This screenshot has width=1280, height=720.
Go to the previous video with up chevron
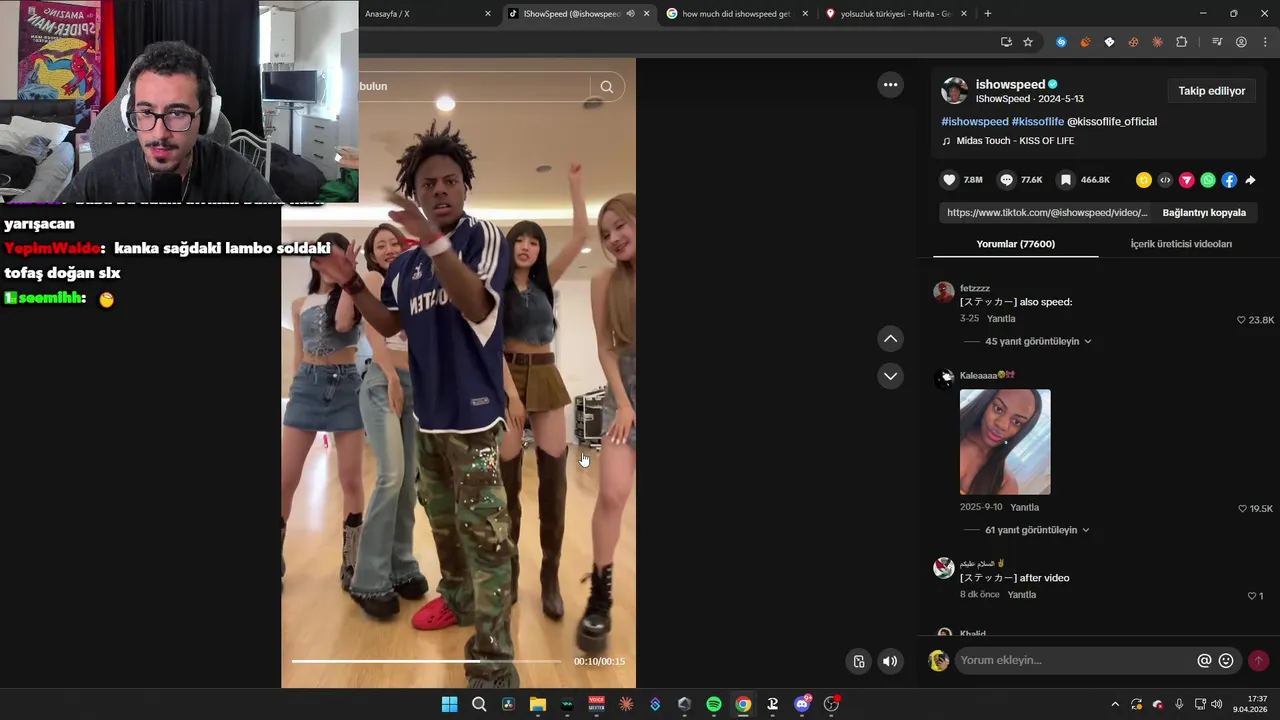tap(890, 339)
